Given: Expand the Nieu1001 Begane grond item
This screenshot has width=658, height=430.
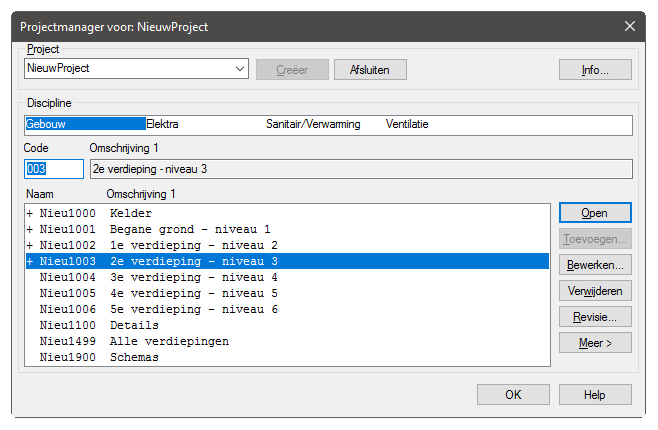Looking at the screenshot, I should 30,229.
